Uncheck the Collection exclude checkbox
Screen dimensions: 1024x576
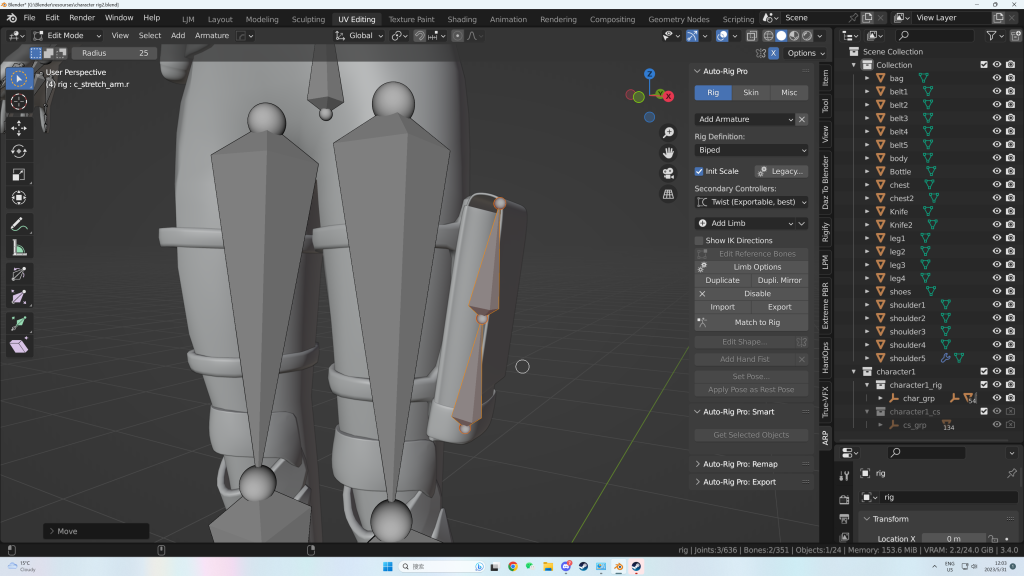click(984, 65)
